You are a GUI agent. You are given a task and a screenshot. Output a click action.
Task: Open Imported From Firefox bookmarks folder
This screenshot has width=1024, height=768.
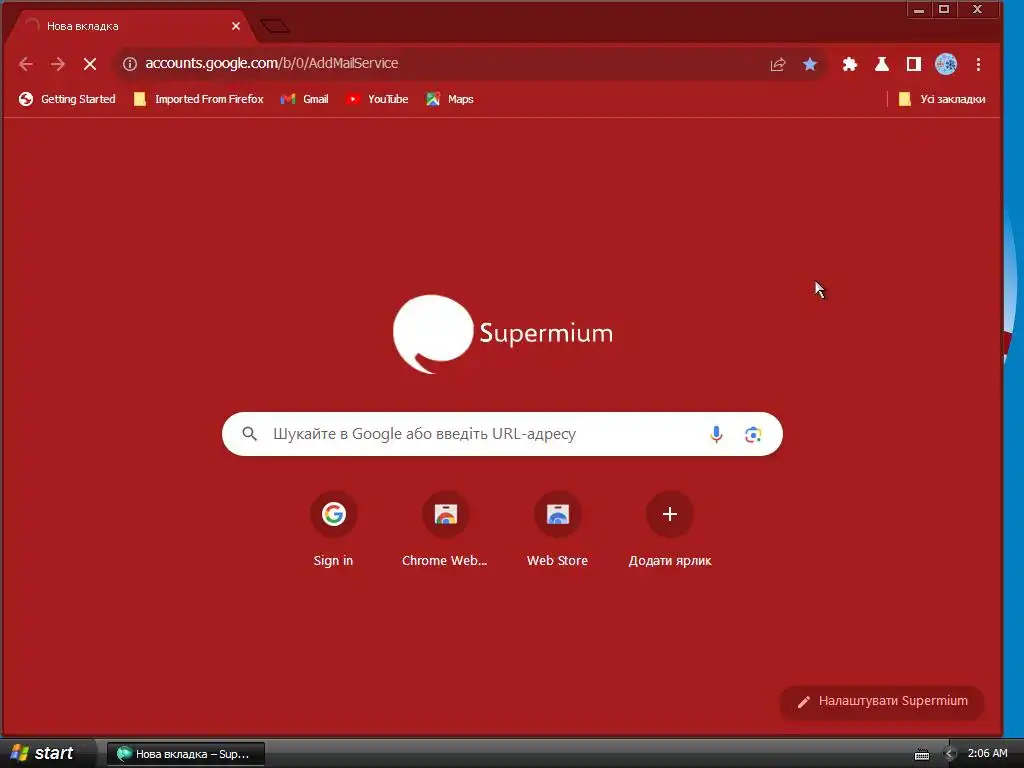tap(199, 99)
